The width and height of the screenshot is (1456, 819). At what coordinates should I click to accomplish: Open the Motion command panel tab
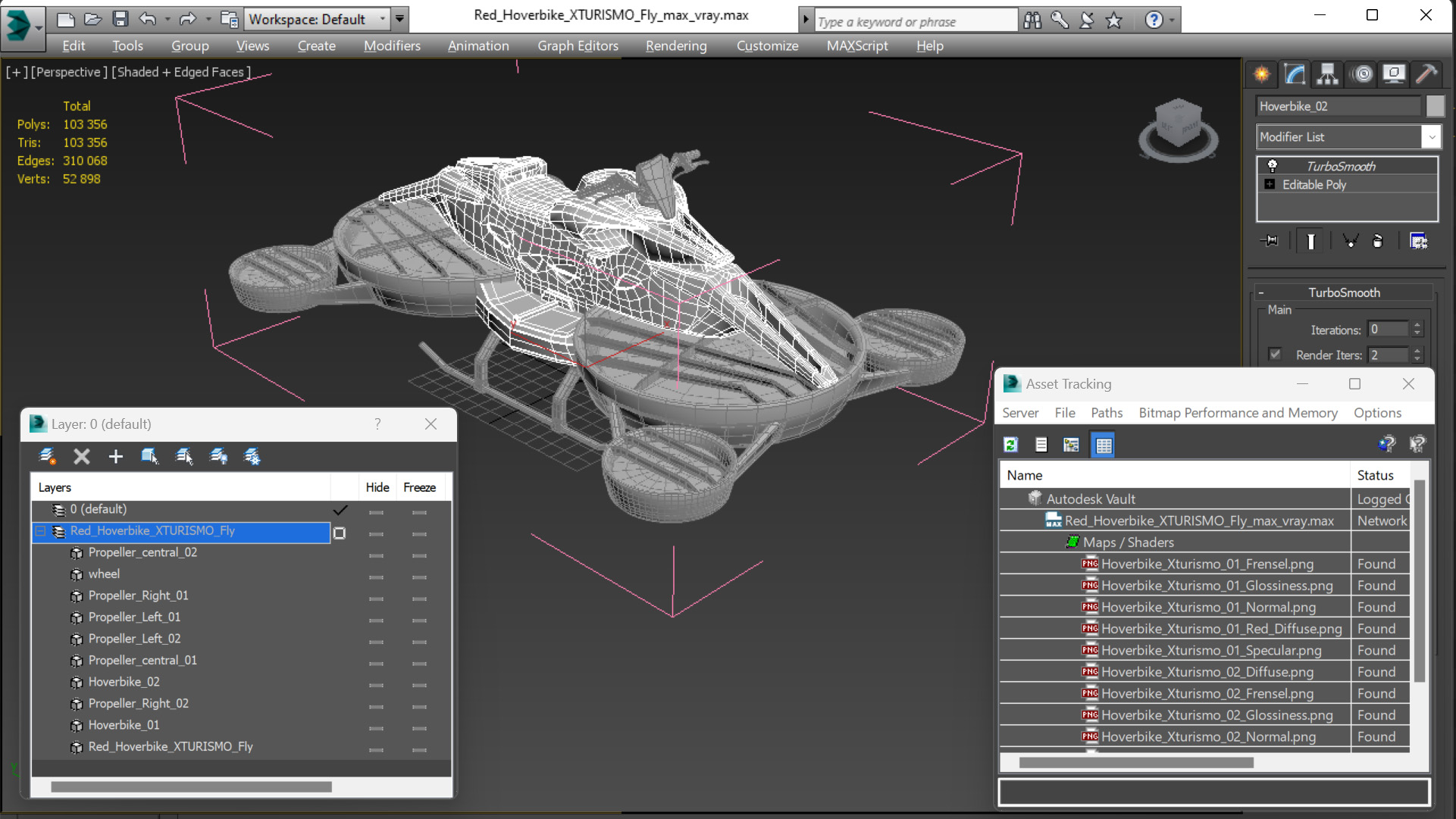[x=1362, y=74]
